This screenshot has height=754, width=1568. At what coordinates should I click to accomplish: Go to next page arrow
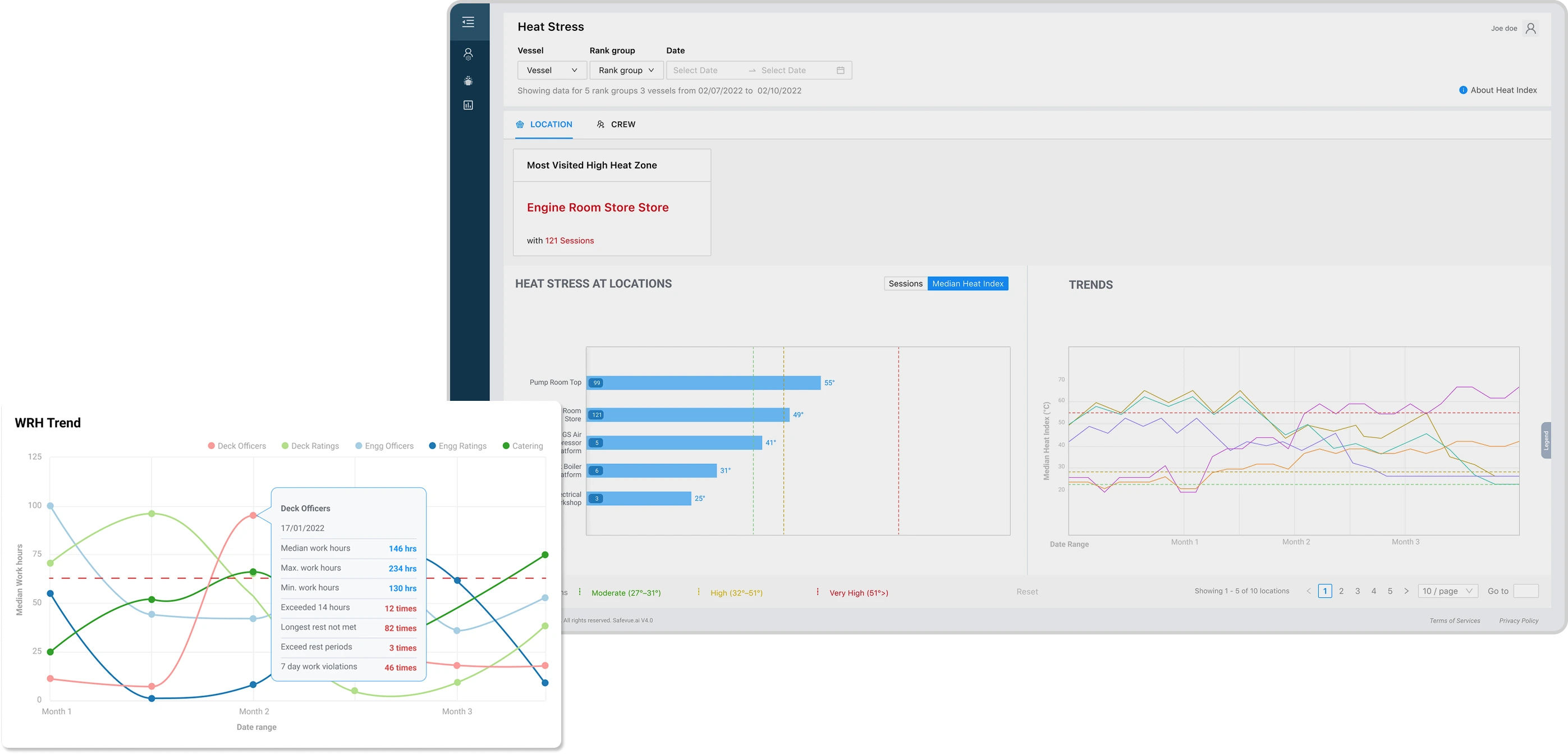coord(1406,591)
